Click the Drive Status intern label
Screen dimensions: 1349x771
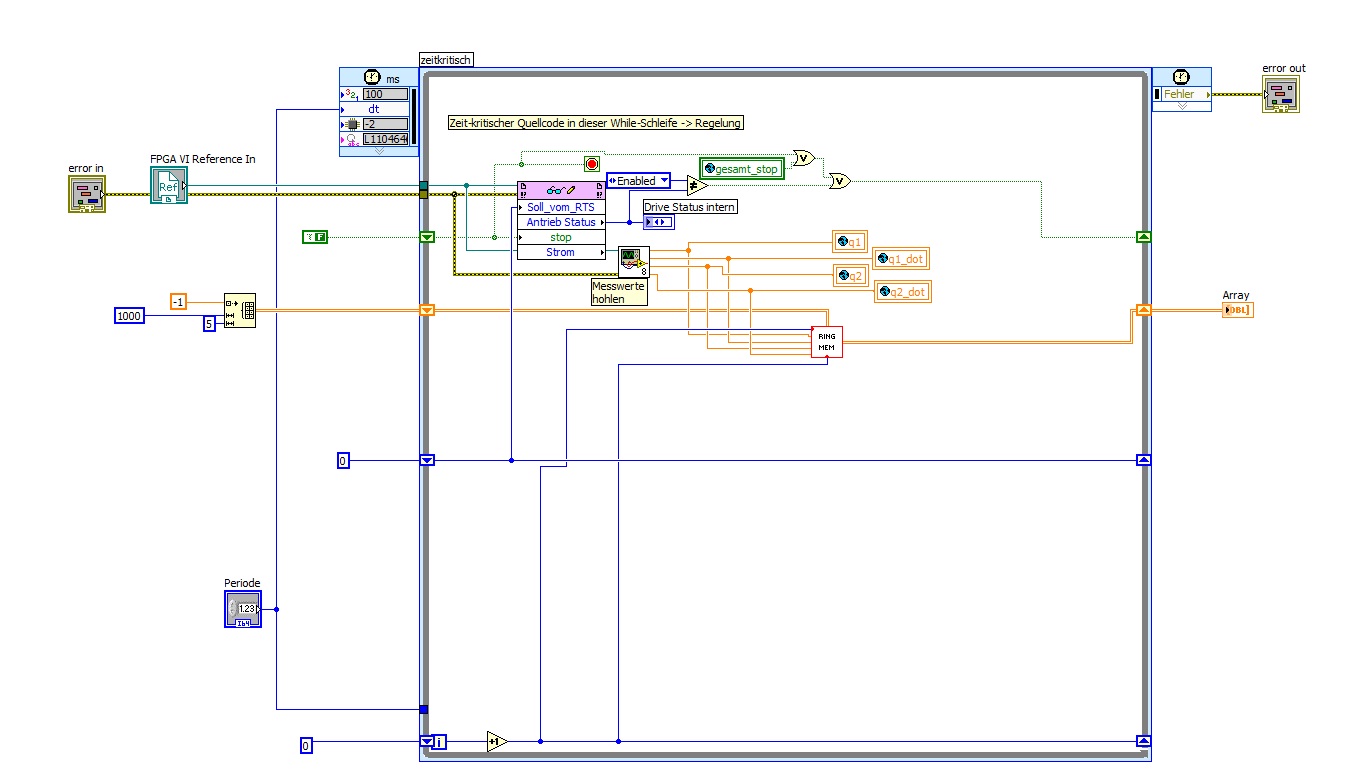[x=690, y=207]
